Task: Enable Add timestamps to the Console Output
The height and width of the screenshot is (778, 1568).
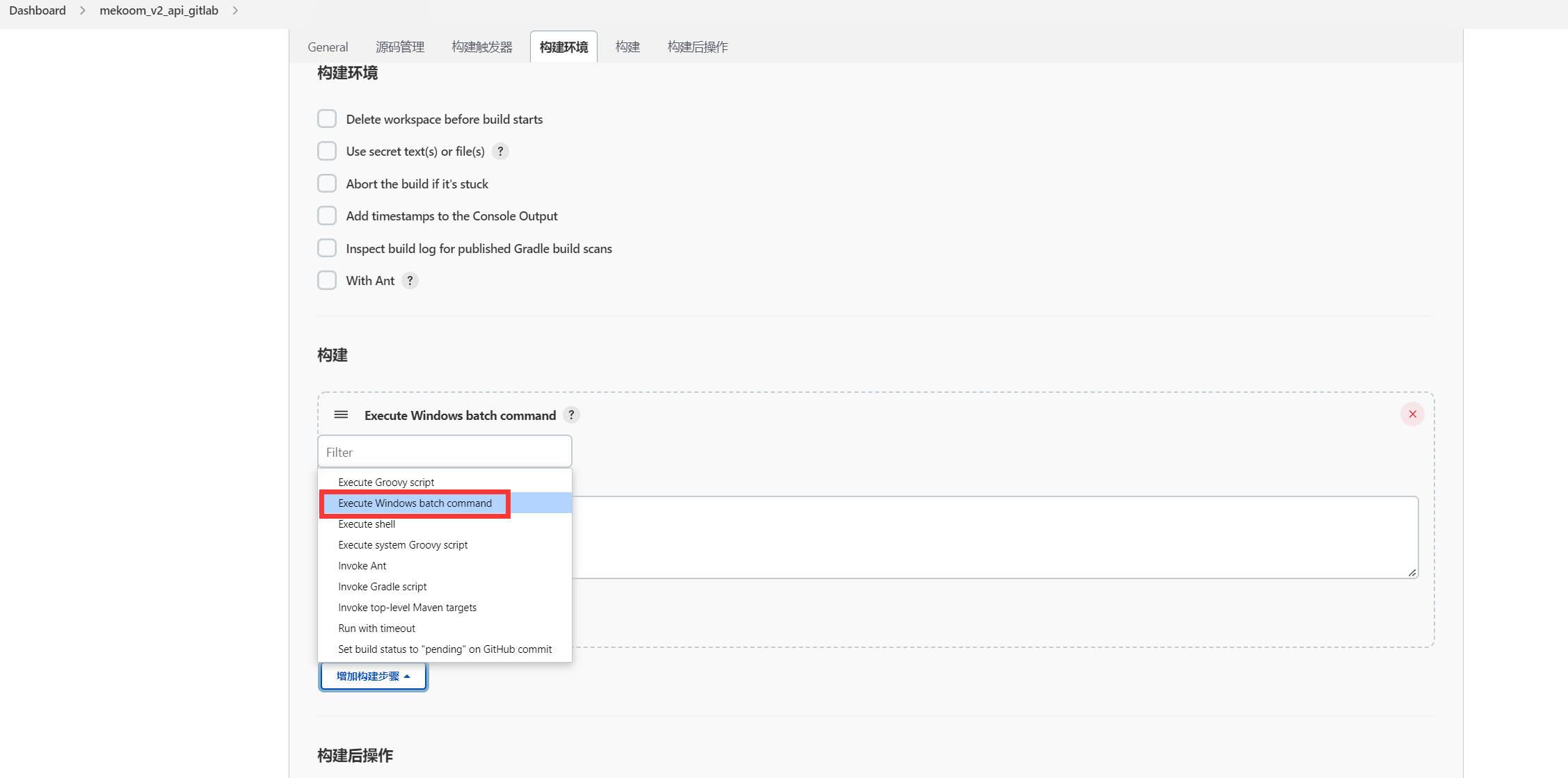Action: [x=327, y=216]
